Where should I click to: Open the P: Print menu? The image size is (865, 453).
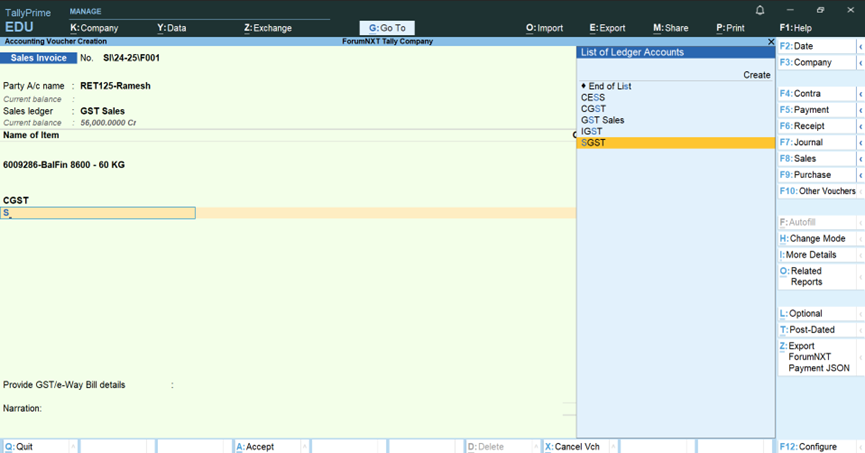click(730, 28)
